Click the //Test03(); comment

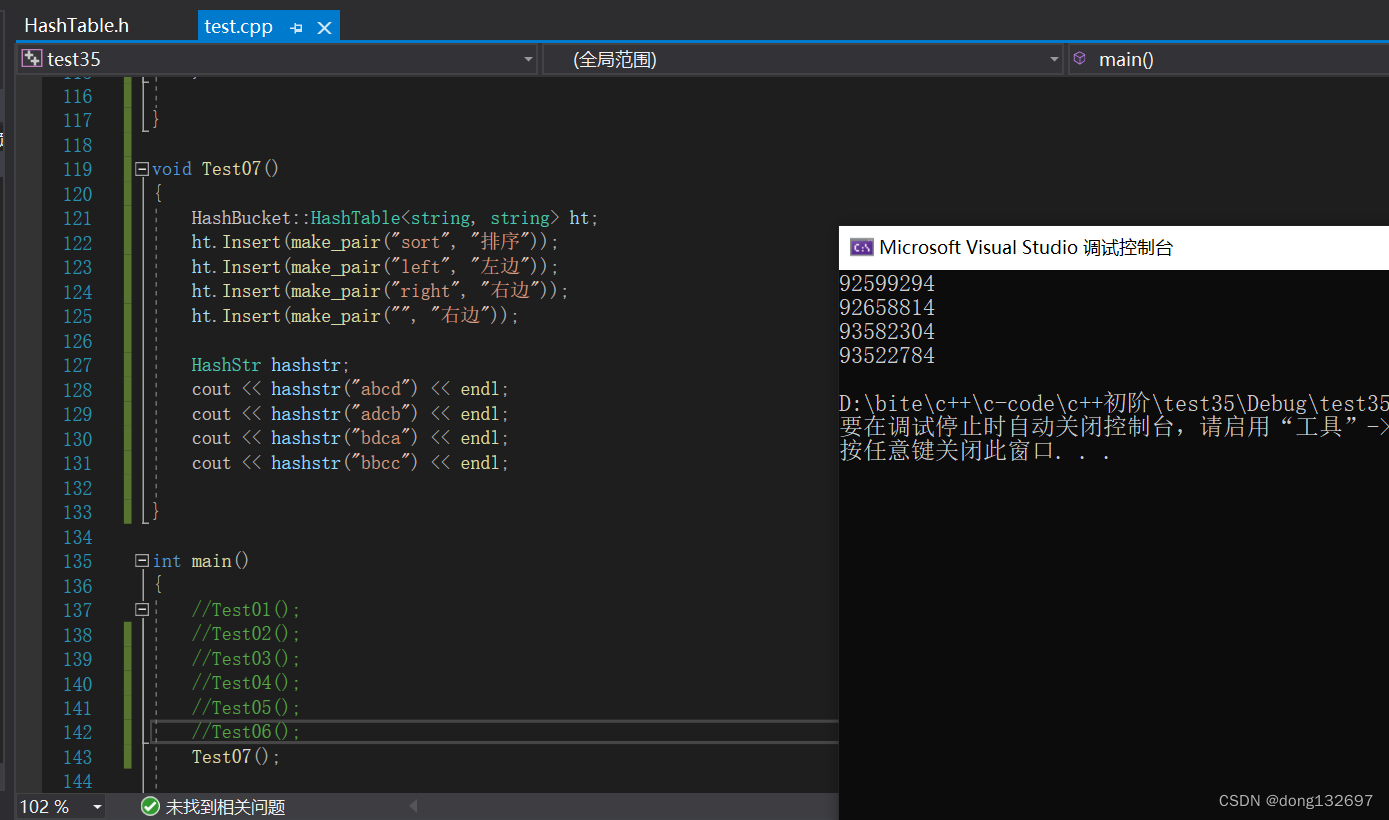click(x=246, y=659)
